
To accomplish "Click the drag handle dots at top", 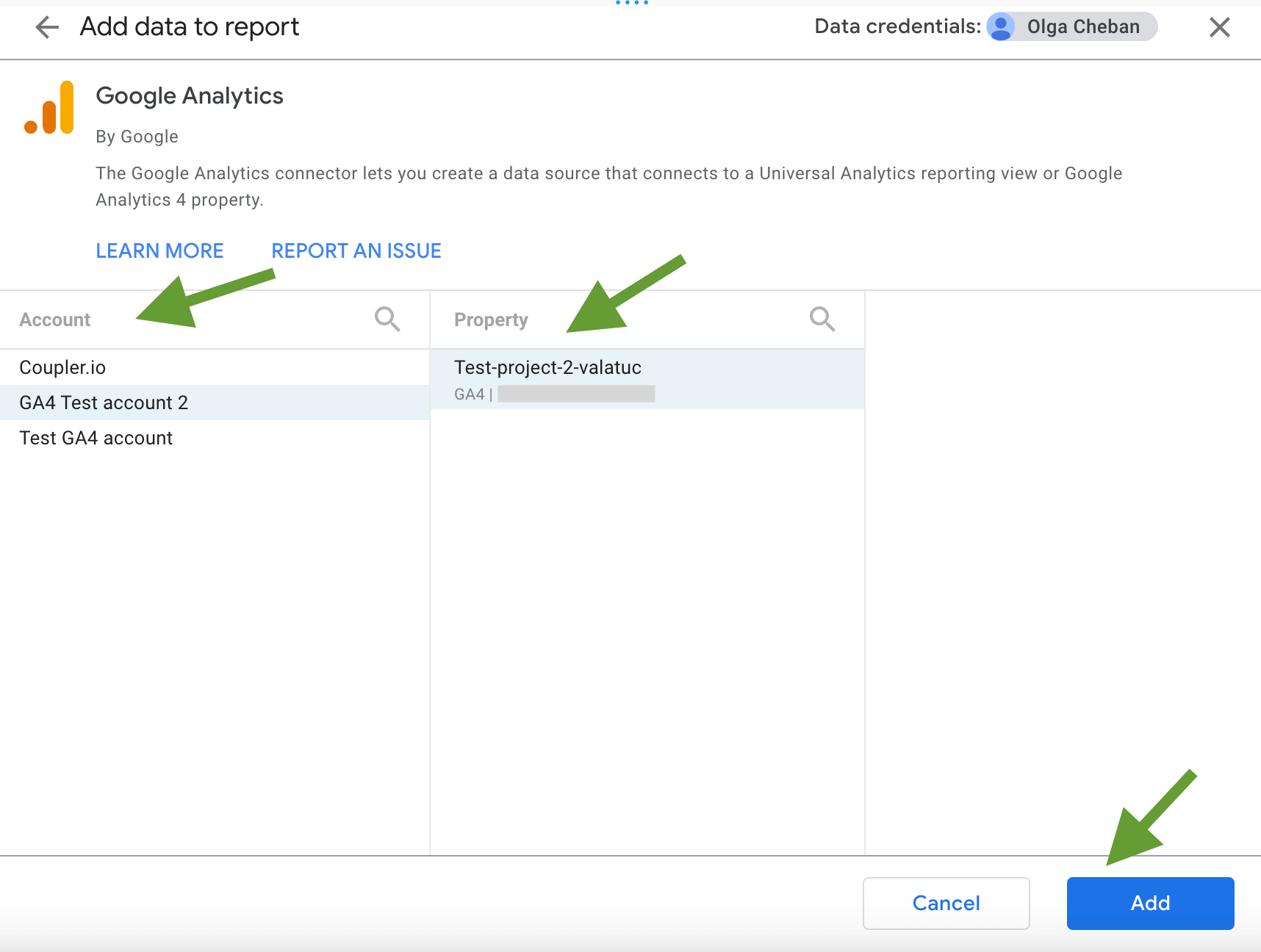I will tap(632, 3).
